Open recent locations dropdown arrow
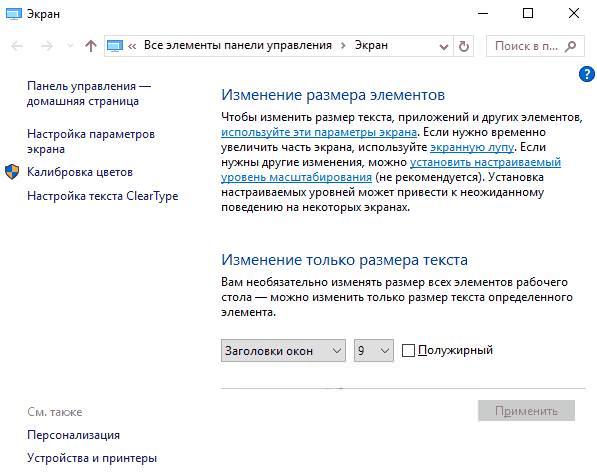Screen dimensions: 597x473 70,46
